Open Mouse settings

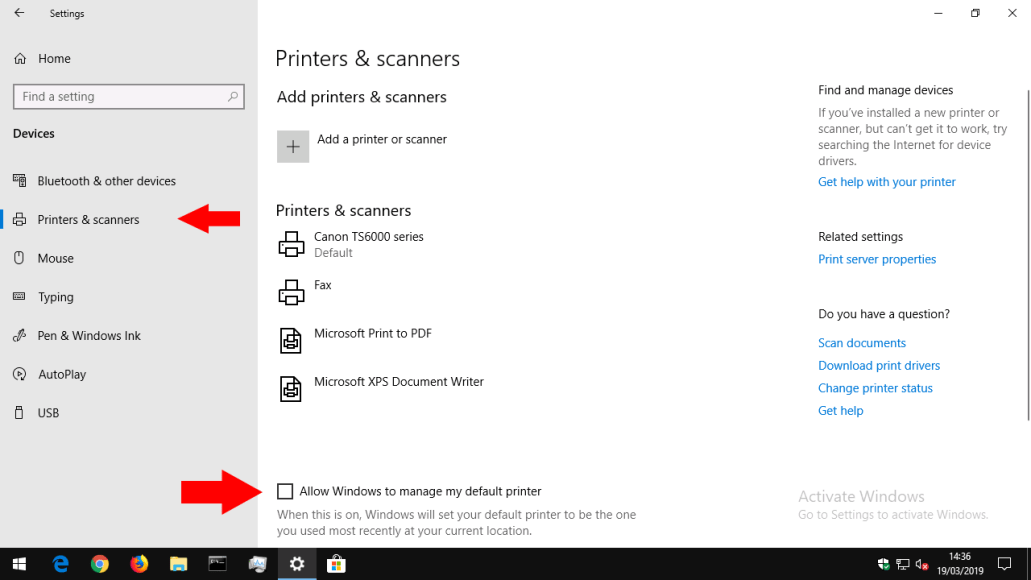coord(55,258)
